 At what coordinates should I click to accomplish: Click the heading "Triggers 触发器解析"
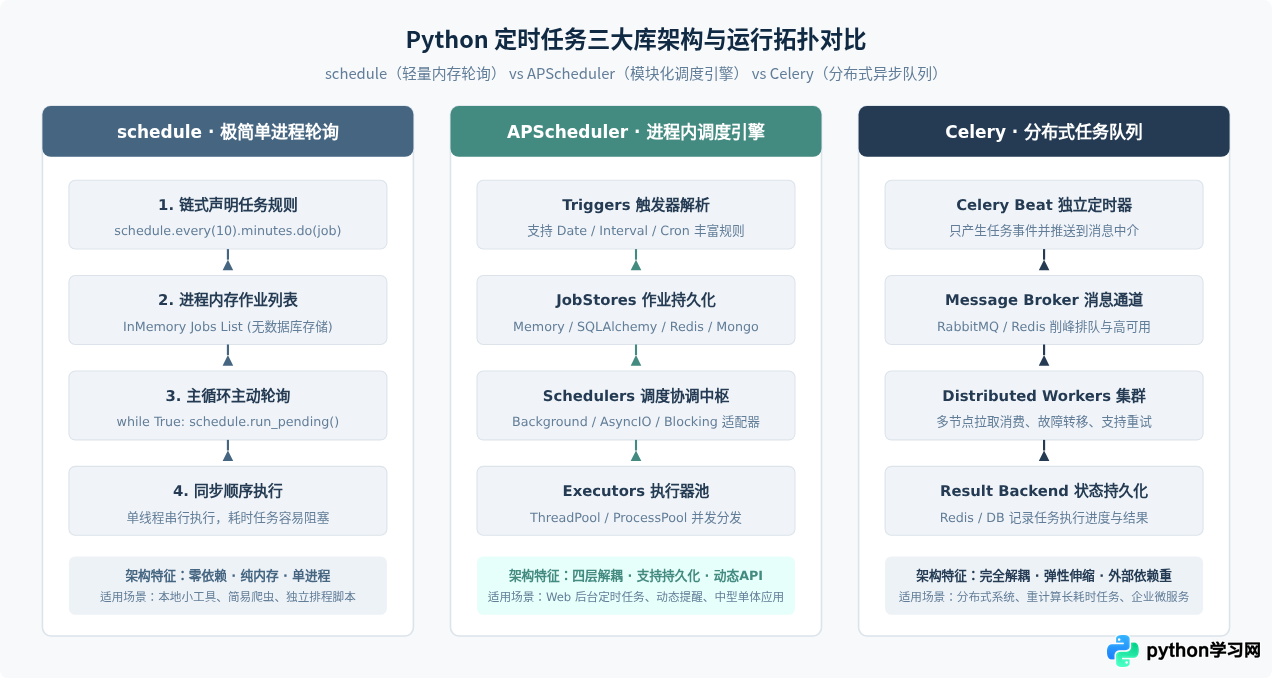(636, 205)
